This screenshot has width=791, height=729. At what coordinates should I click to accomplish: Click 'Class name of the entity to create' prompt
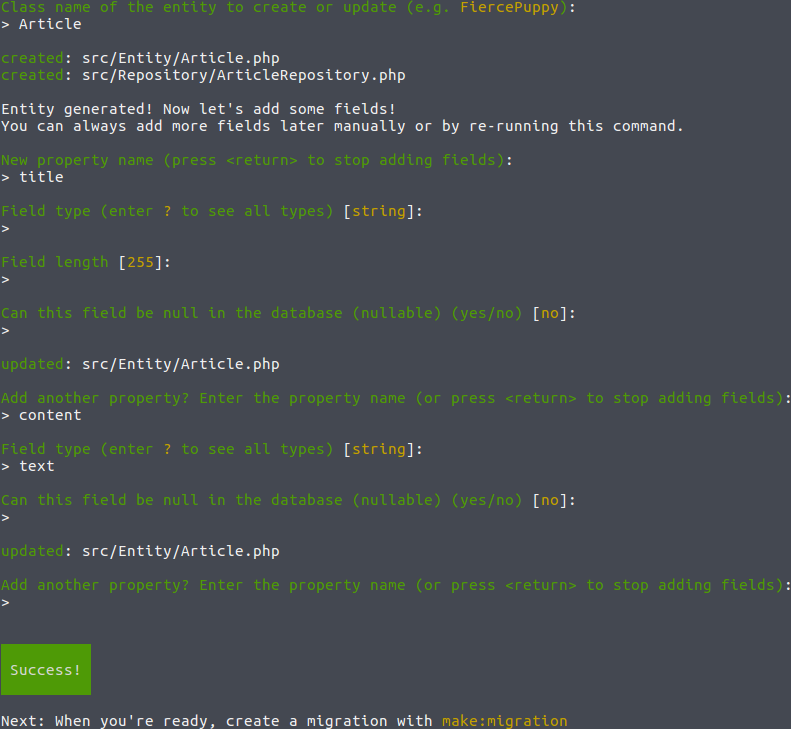288,7
